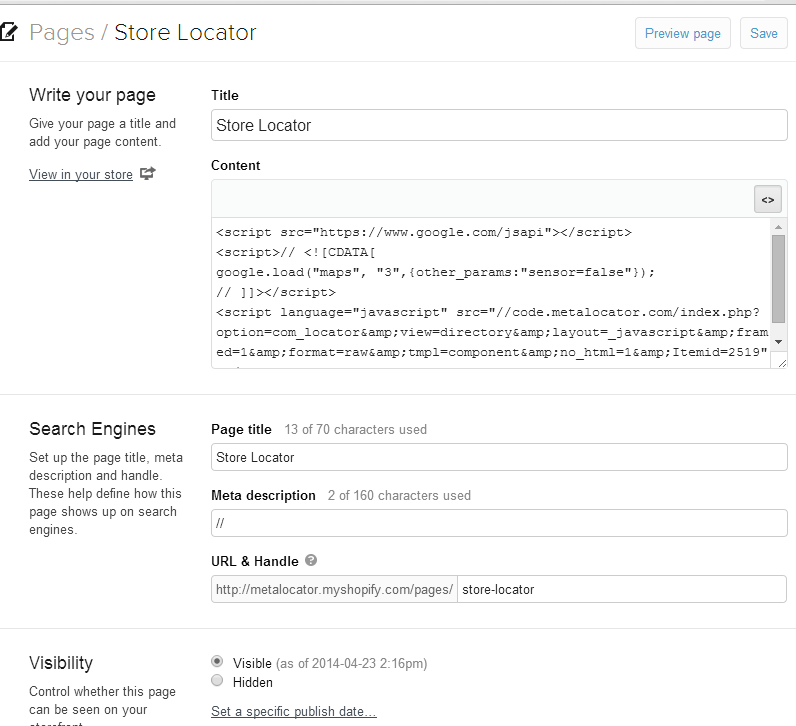796x726 pixels.
Task: Click the '2 of 160 characters used' text
Action: click(399, 496)
